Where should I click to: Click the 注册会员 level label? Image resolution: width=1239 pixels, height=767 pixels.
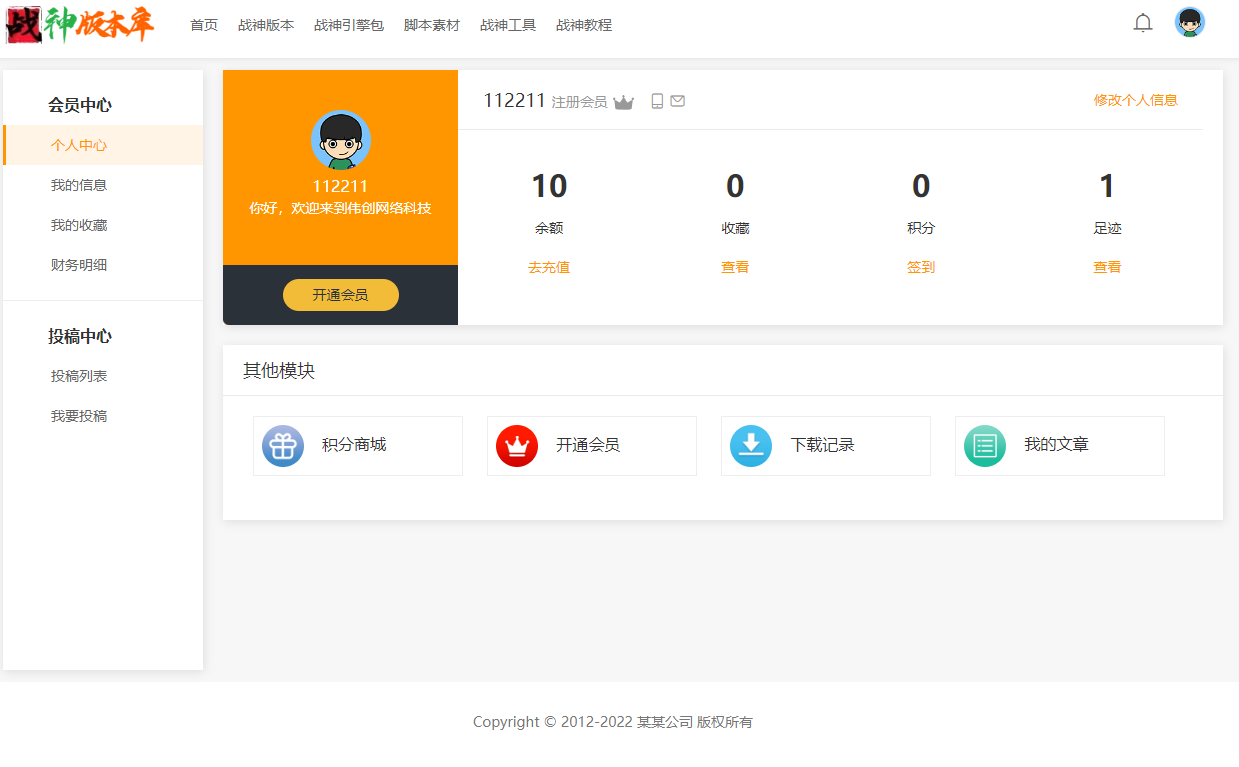[579, 102]
